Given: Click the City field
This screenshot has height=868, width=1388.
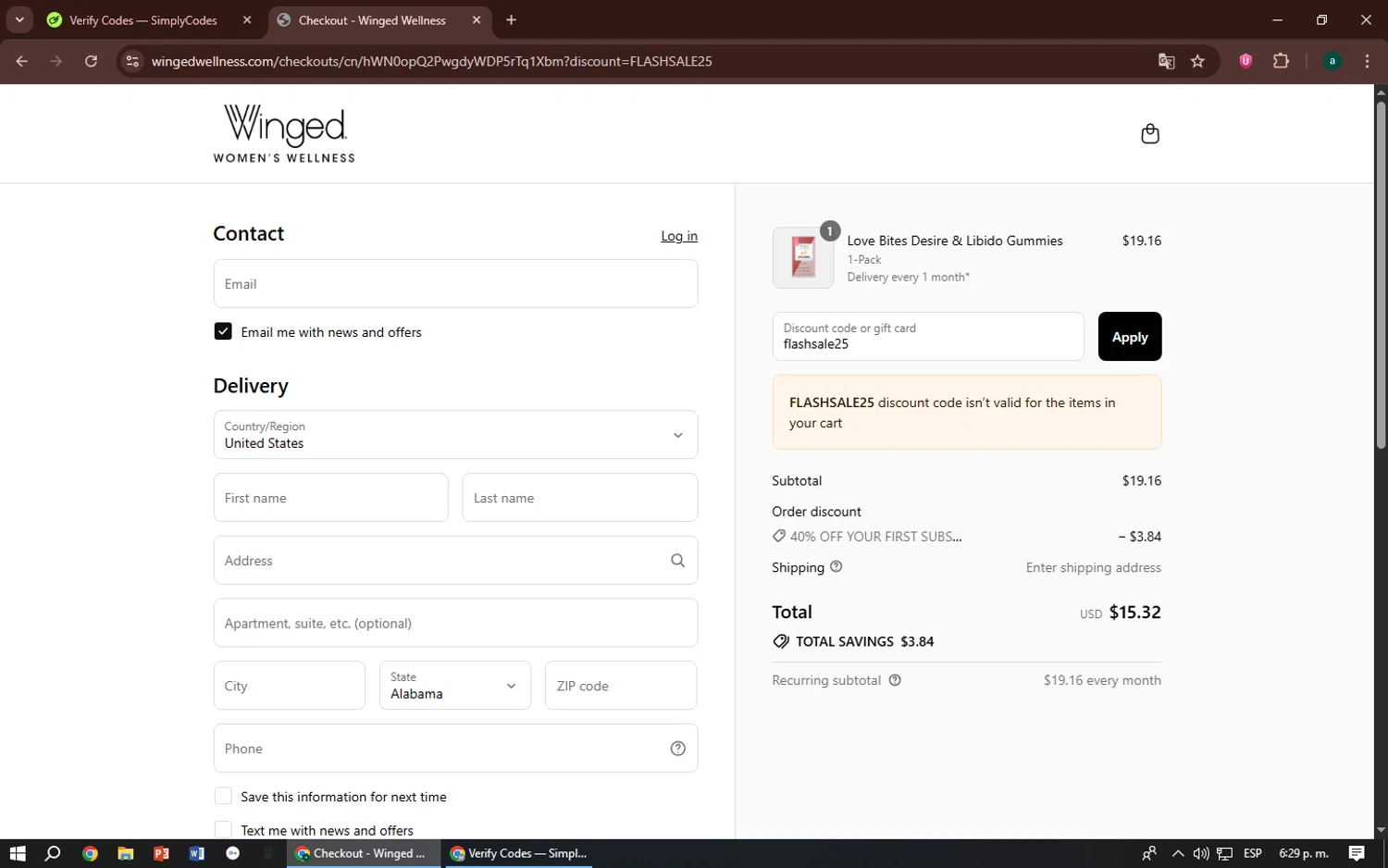Looking at the screenshot, I should coord(290,686).
